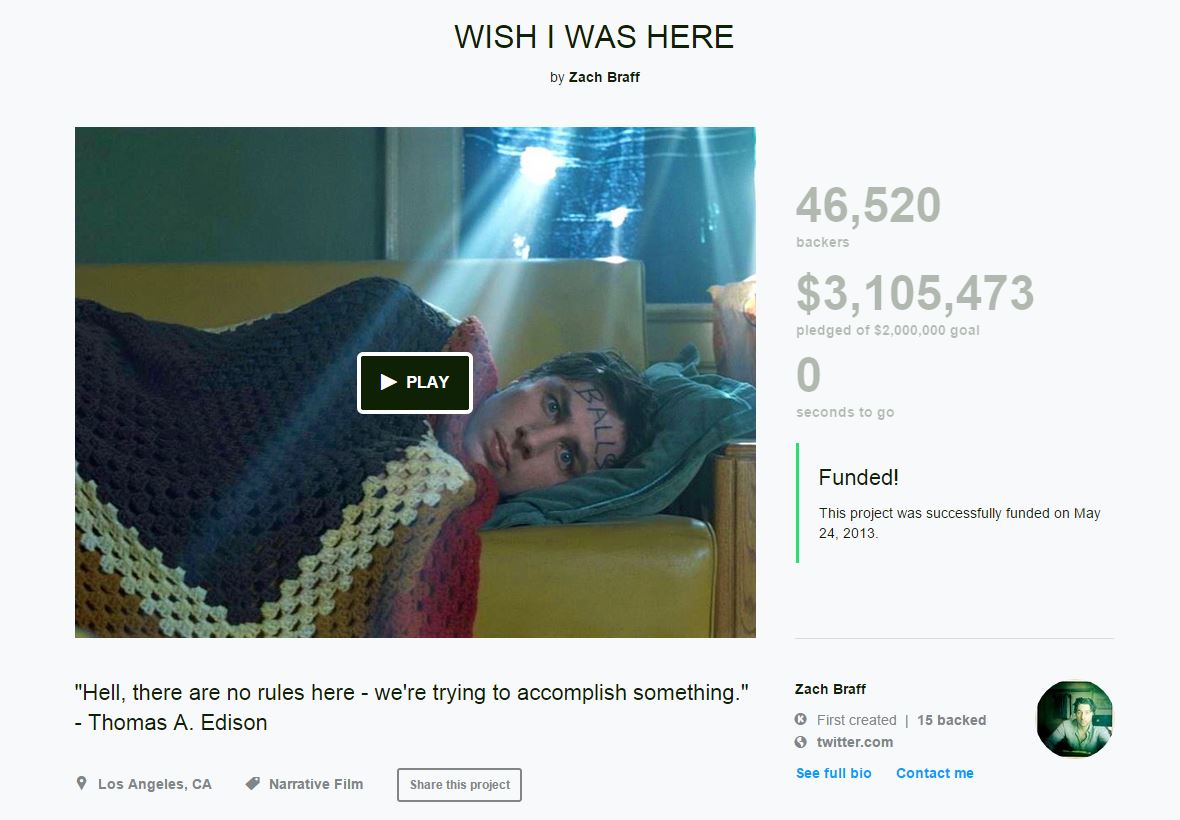Click the 46,520 backers count
Image resolution: width=1180 pixels, height=820 pixels.
tap(868, 205)
